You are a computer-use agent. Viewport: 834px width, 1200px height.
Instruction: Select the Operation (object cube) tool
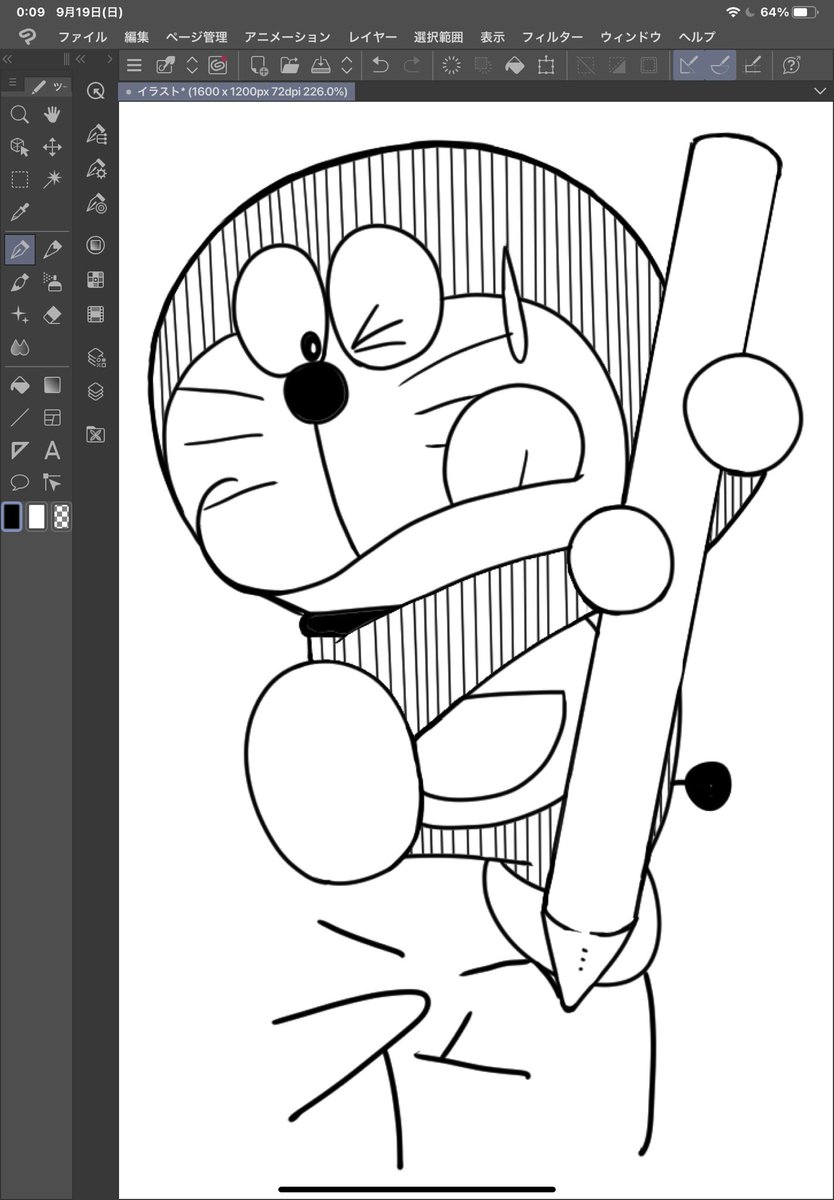click(x=19, y=147)
